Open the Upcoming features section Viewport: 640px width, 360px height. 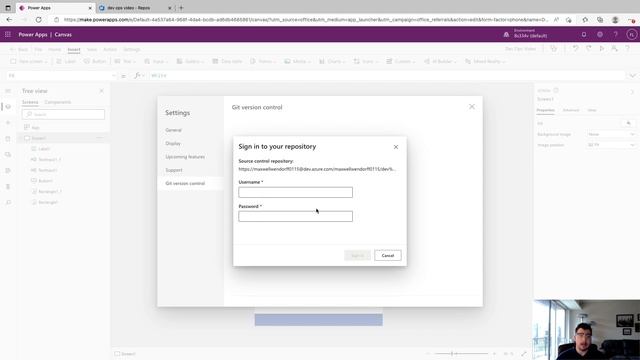pyautogui.click(x=185, y=157)
